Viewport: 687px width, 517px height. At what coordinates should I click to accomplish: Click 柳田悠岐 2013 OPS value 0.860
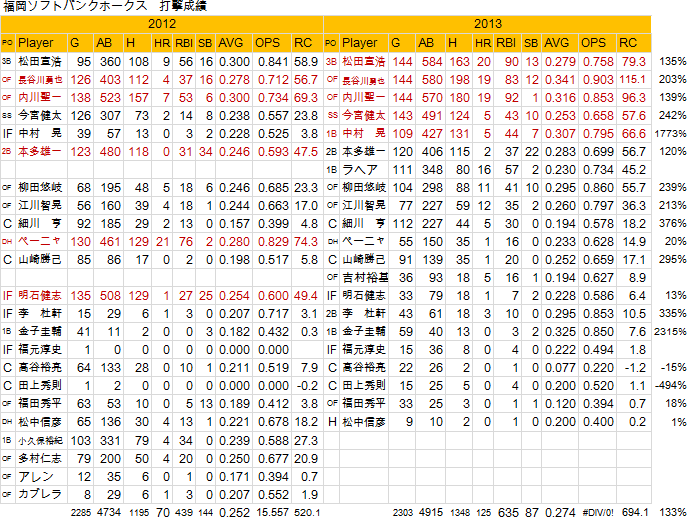[598, 187]
